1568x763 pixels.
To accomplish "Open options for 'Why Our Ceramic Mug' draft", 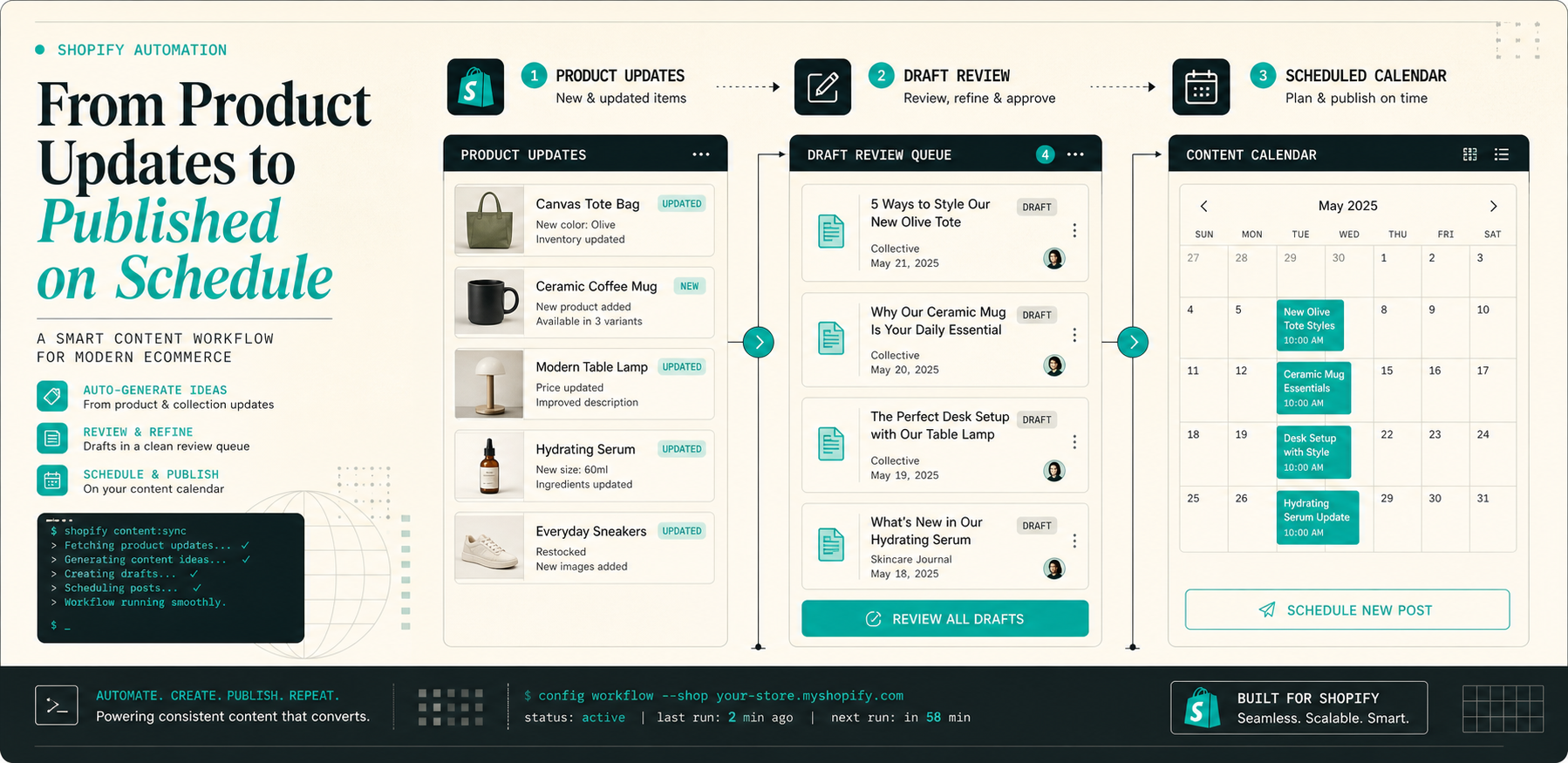I will 1074,335.
